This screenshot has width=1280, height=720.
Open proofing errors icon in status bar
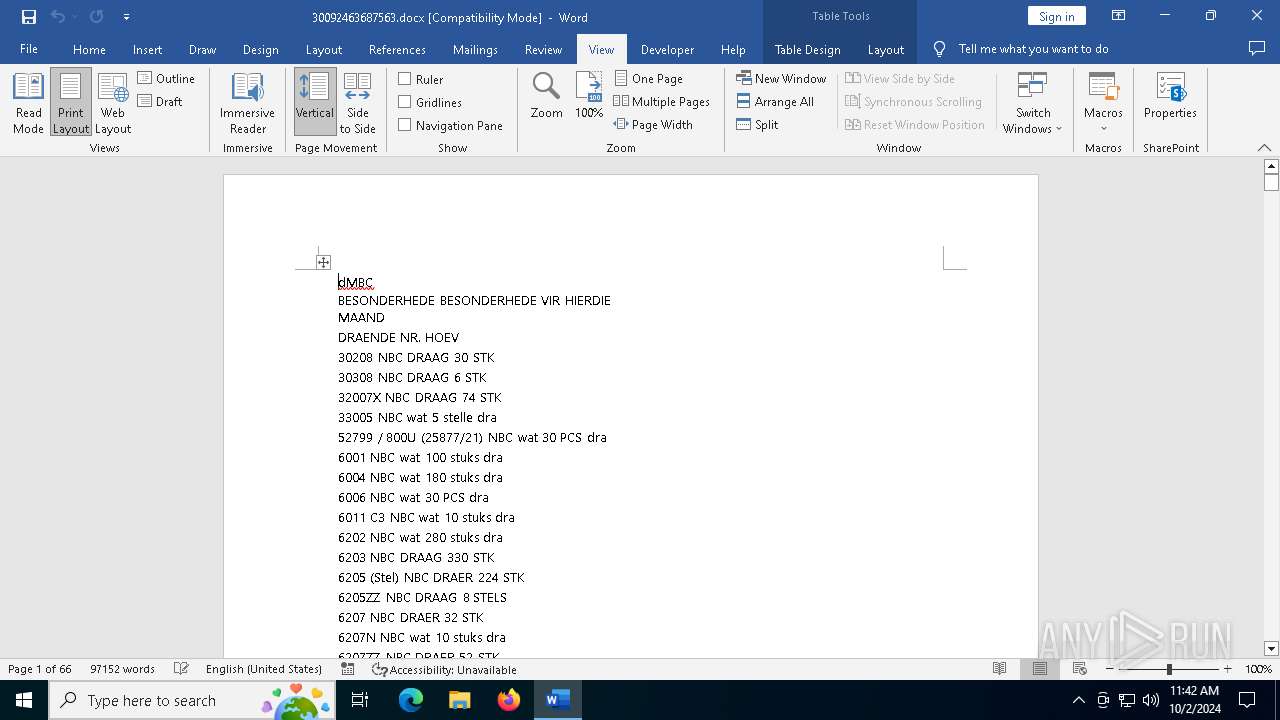point(181,669)
